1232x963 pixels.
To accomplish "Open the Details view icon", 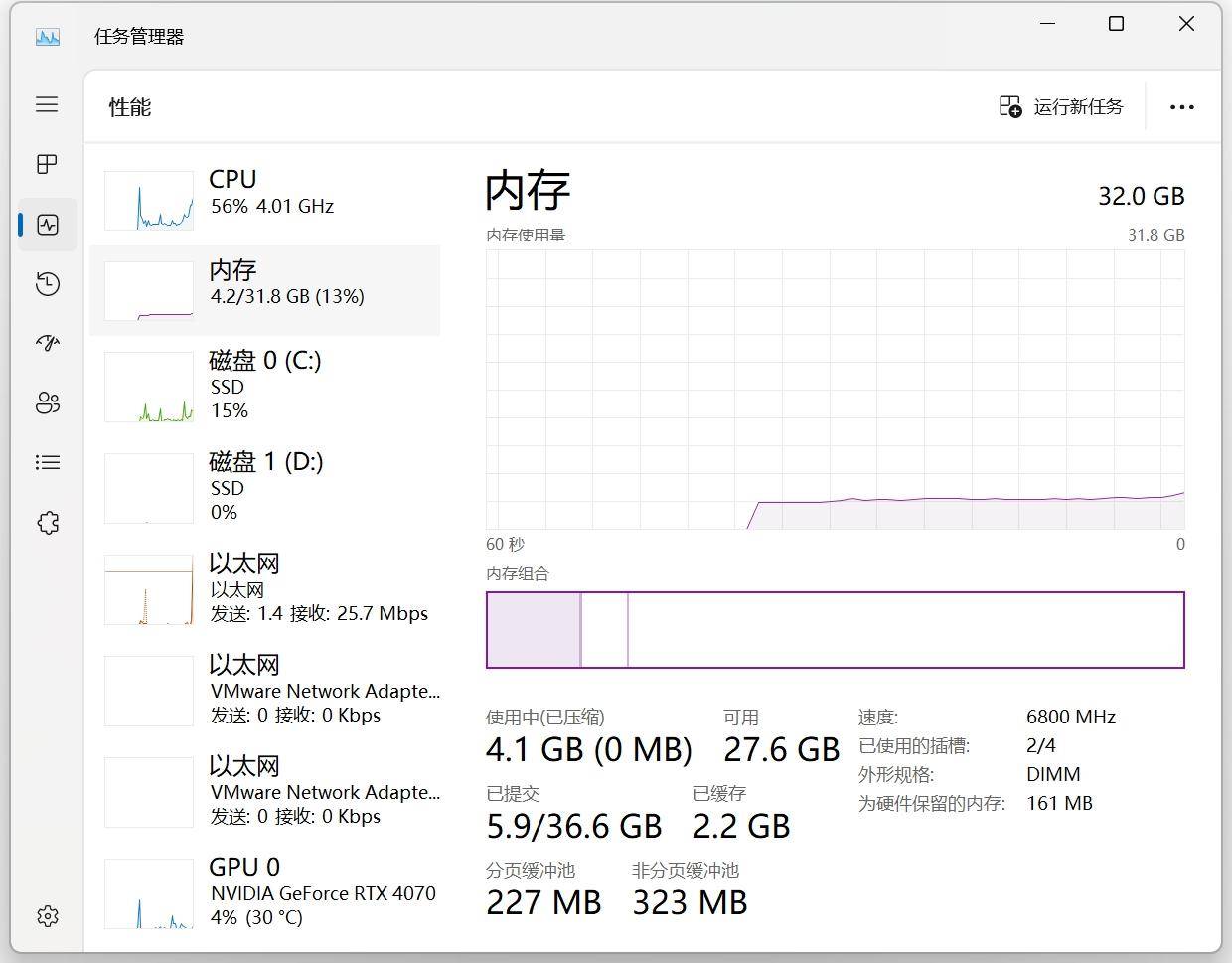I will click(x=47, y=462).
